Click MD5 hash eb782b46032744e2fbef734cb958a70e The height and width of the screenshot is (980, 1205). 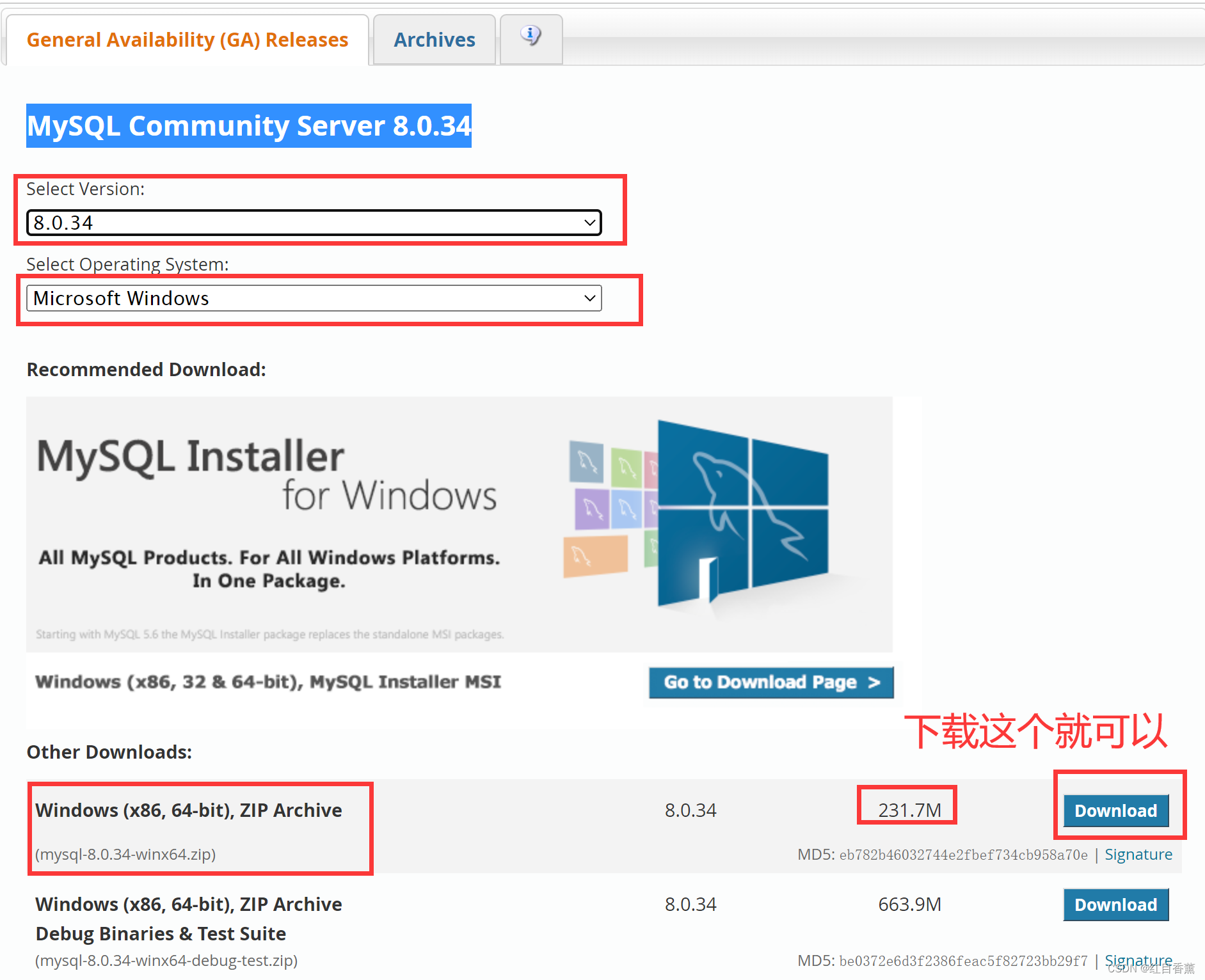963,855
